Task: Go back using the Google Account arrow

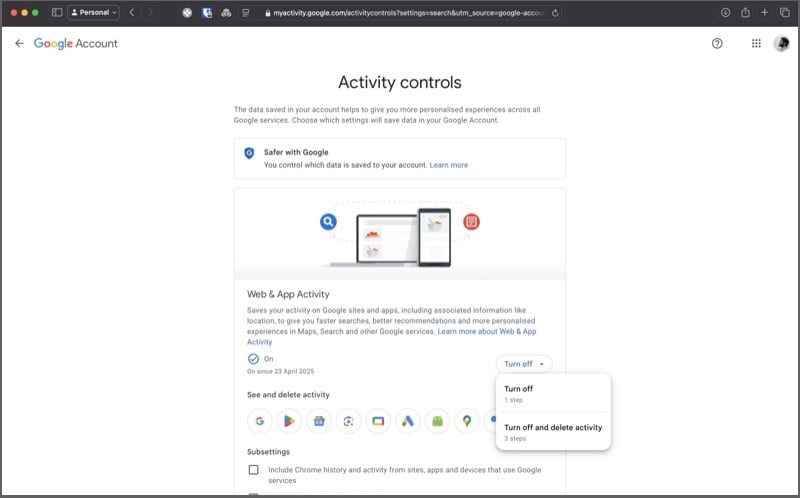Action: [19, 44]
